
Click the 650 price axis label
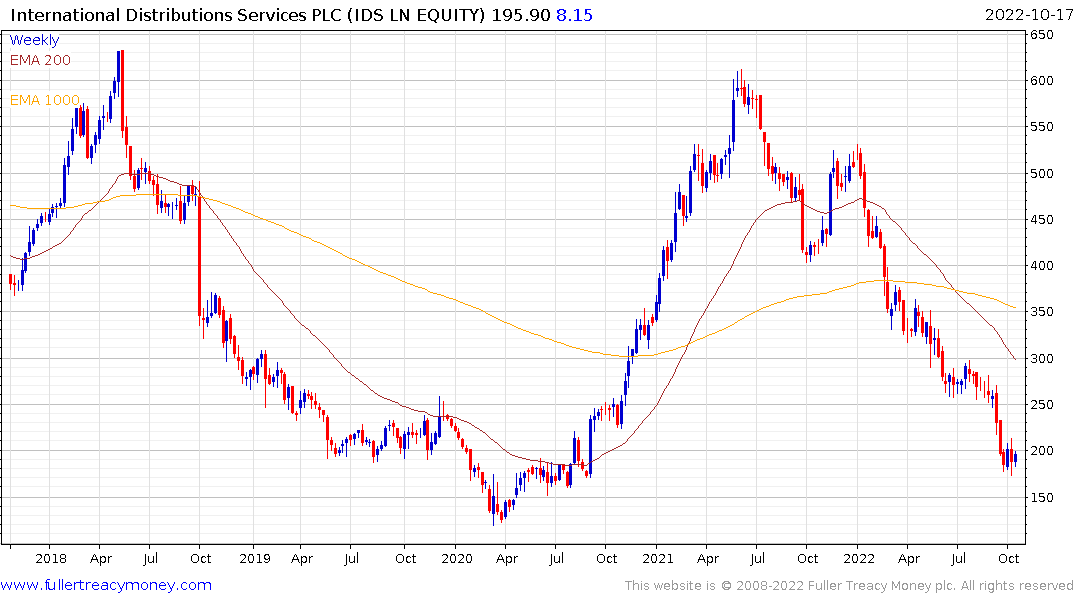1041,34
